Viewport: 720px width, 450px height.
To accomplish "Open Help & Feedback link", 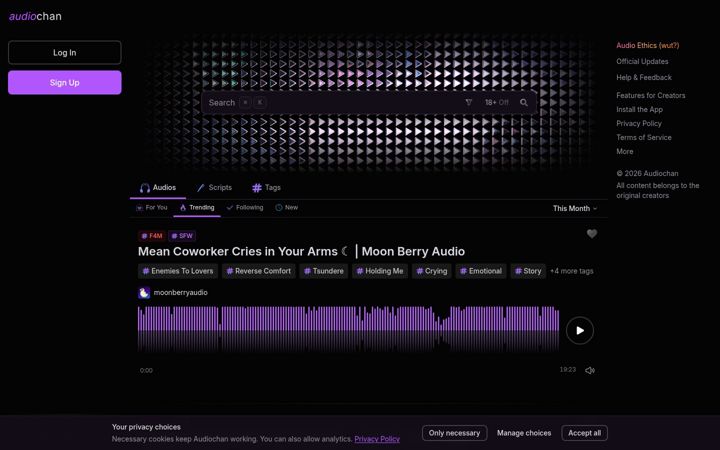I will pyautogui.click(x=644, y=78).
